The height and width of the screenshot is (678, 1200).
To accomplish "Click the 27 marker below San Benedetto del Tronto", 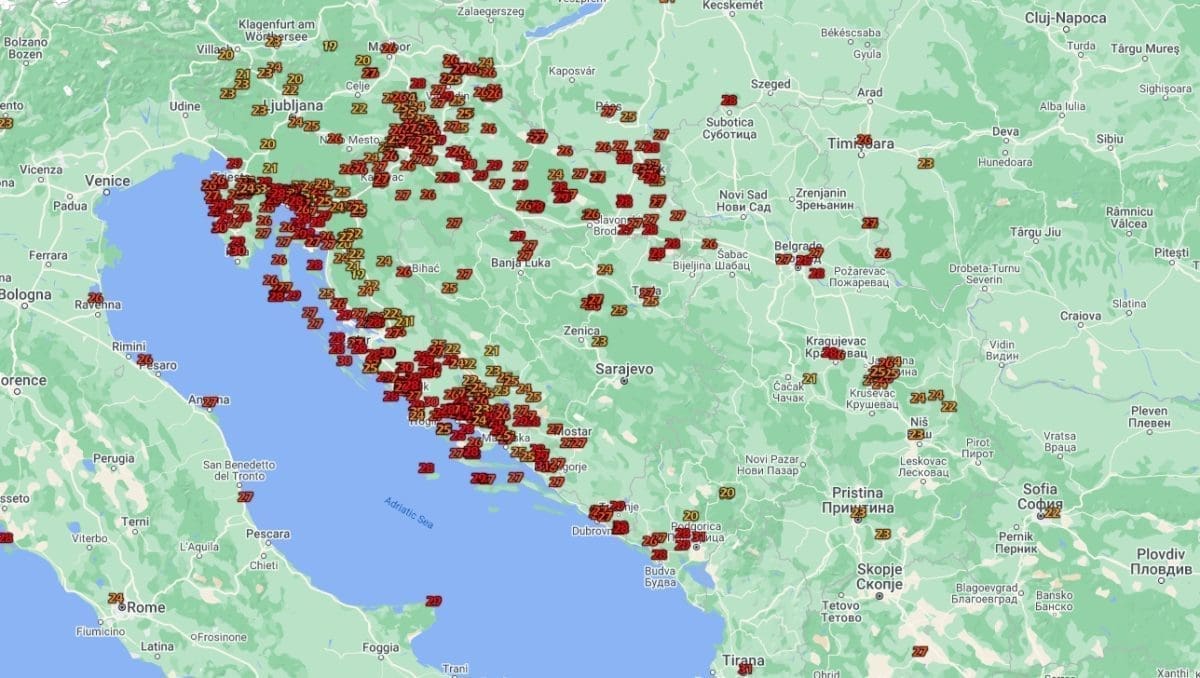I will click(245, 496).
